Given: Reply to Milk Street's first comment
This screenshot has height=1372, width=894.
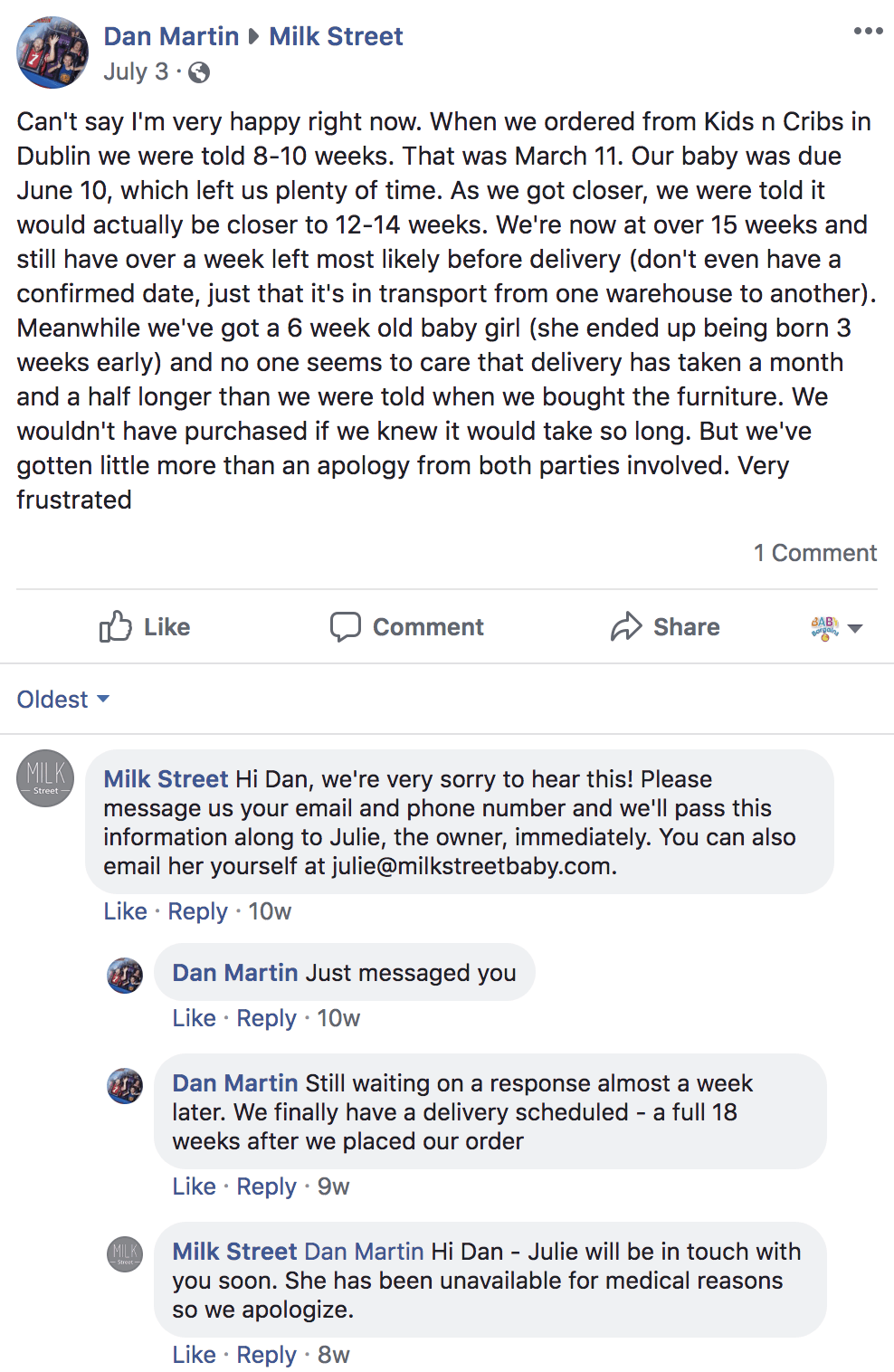Looking at the screenshot, I should pyautogui.click(x=197, y=911).
